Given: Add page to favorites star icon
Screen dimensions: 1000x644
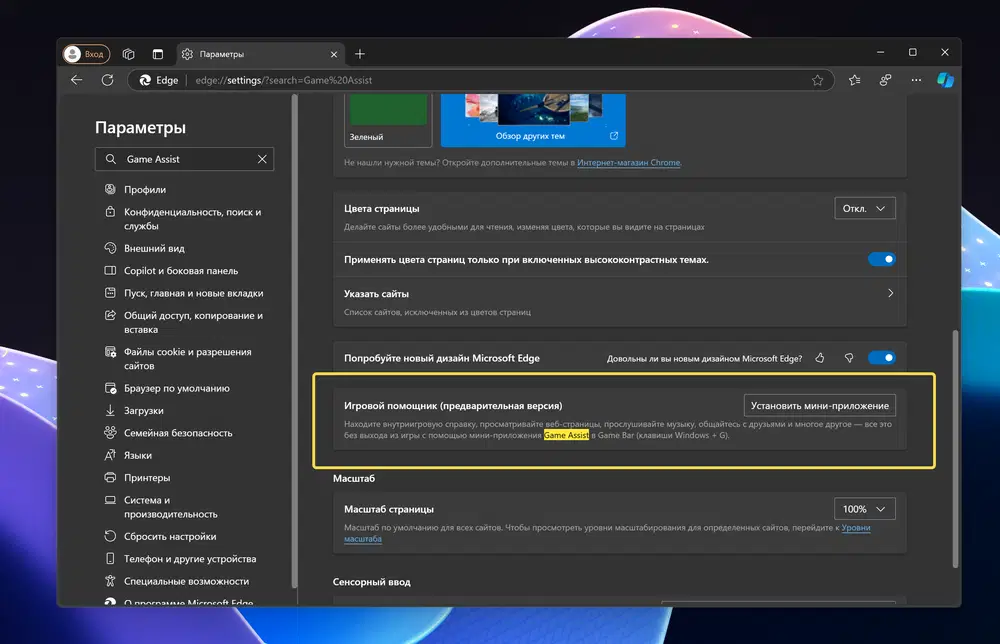Looking at the screenshot, I should click(817, 80).
